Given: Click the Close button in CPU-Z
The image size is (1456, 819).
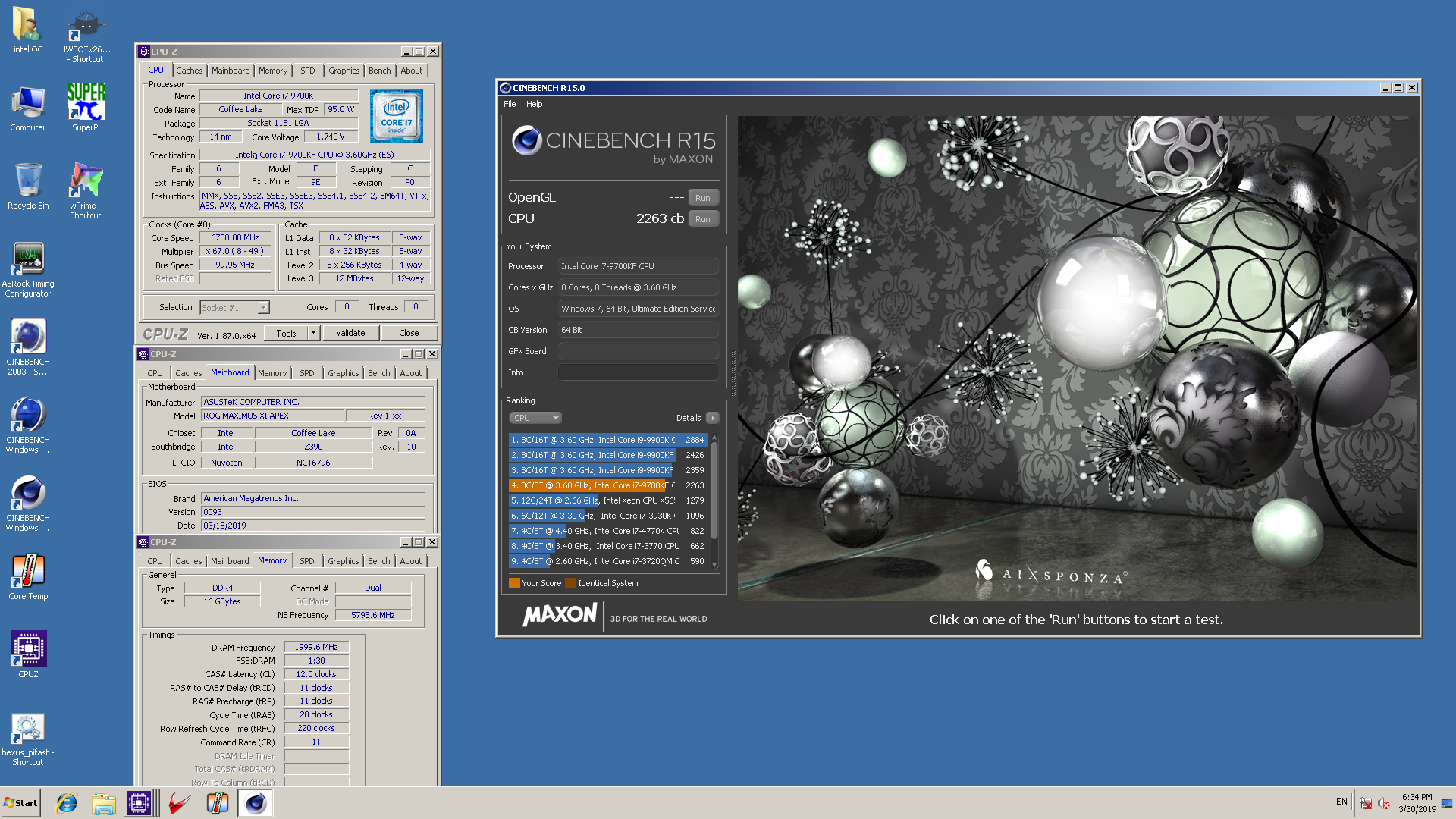Looking at the screenshot, I should point(409,333).
